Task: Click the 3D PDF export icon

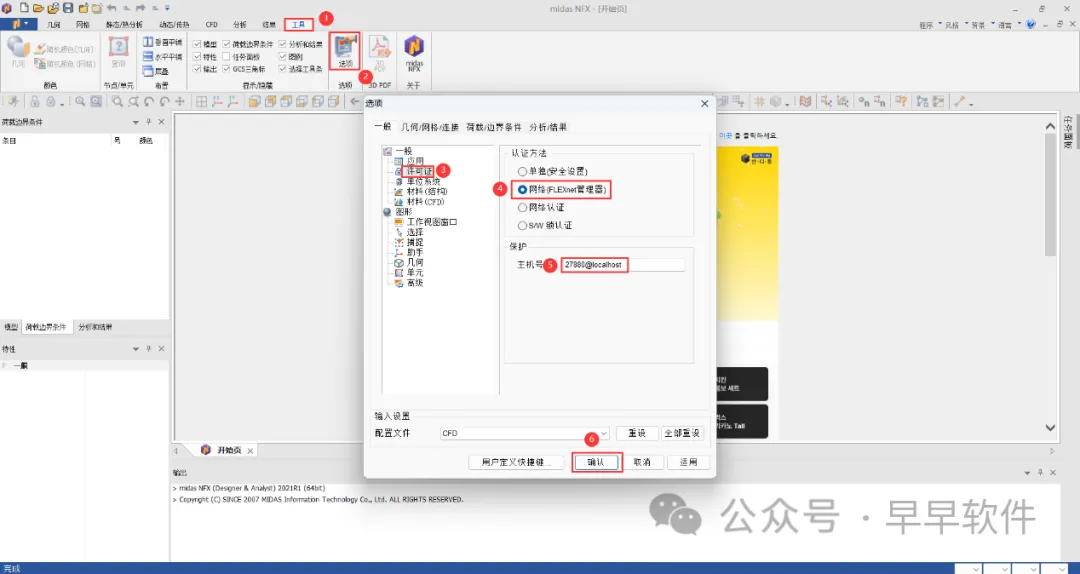Action: [380, 50]
